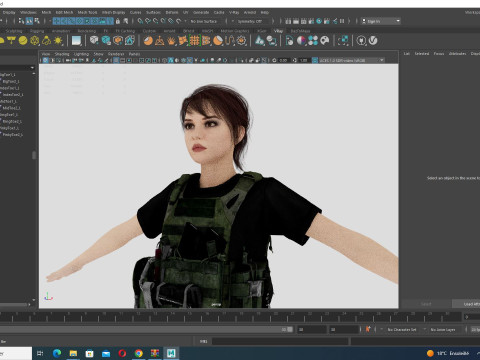The height and width of the screenshot is (360, 480).
Task: Click the No Live Surface field
Action: click(x=204, y=21)
